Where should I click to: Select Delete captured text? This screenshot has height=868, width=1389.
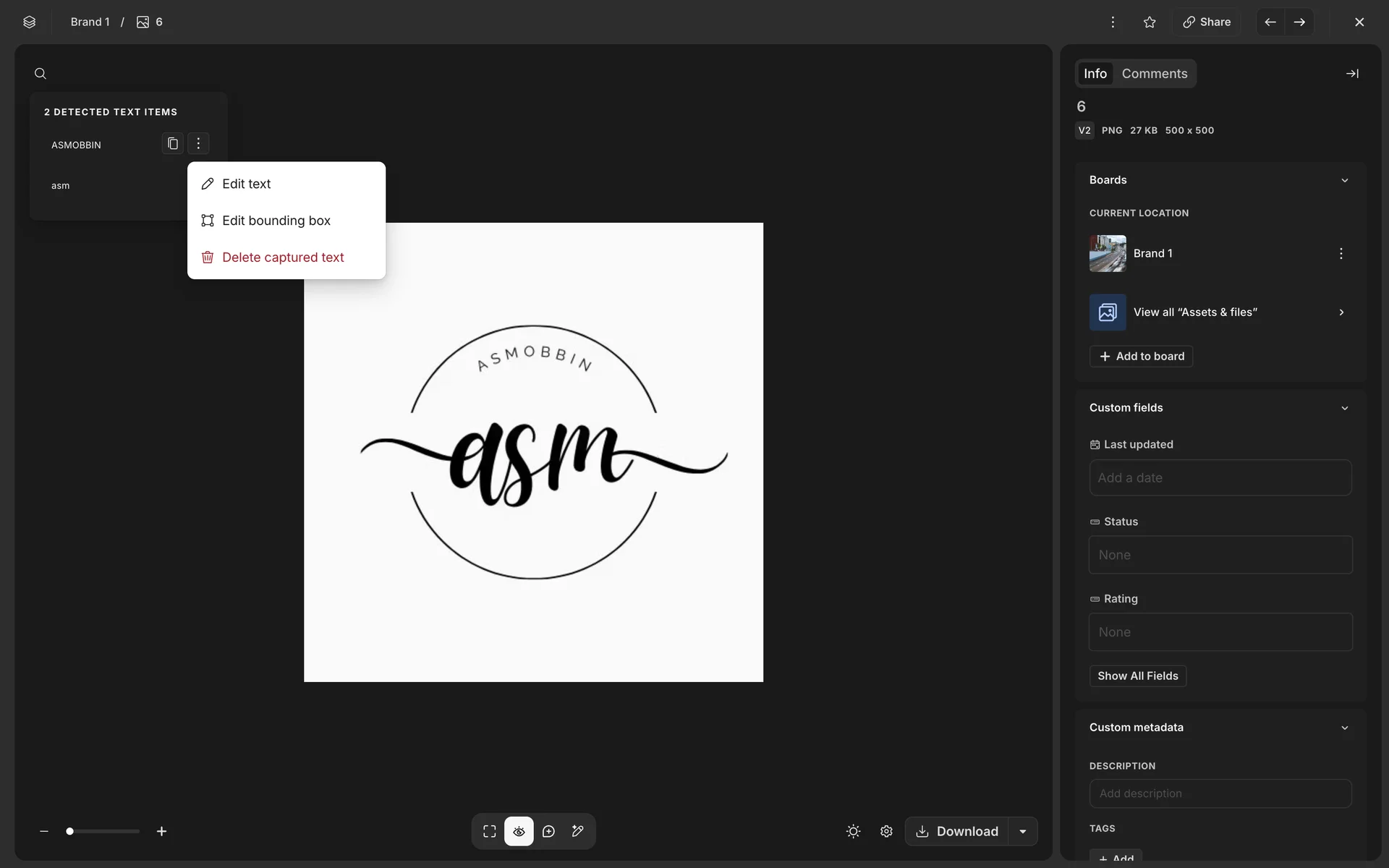point(283,258)
